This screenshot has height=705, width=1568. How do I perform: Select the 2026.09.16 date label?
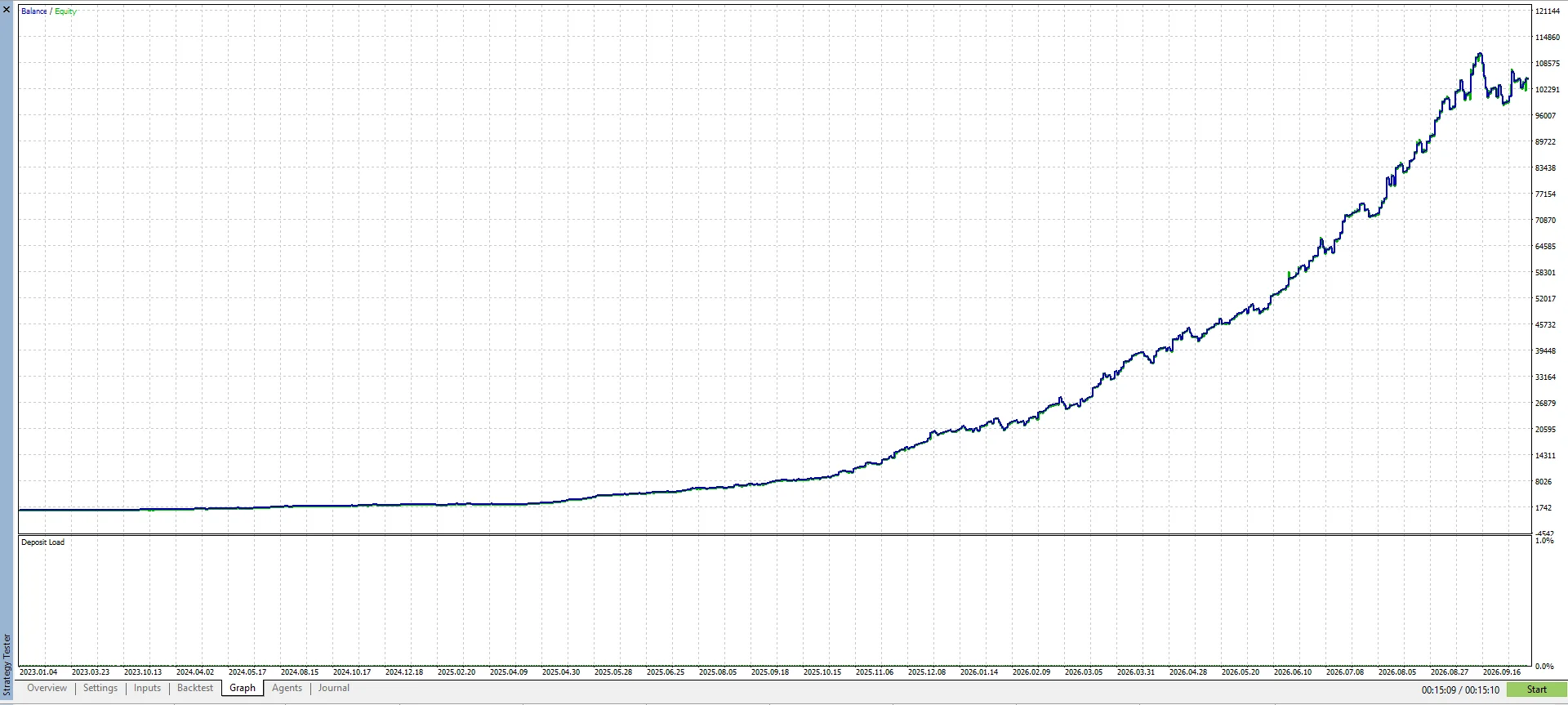click(x=1502, y=672)
